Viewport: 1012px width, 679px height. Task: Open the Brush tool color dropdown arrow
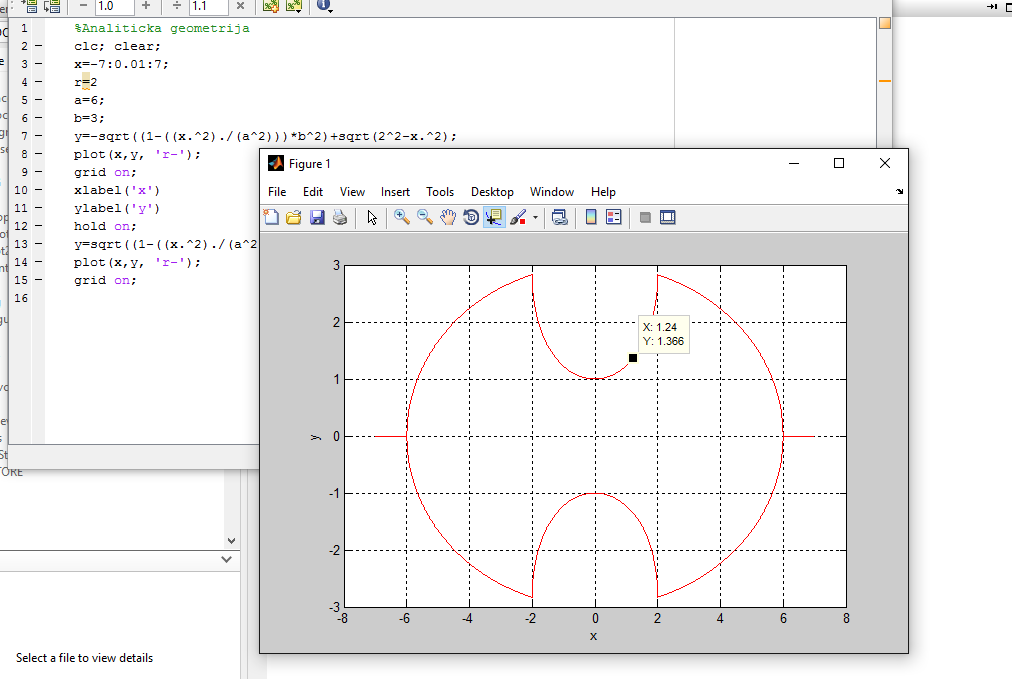pyautogui.click(x=535, y=217)
